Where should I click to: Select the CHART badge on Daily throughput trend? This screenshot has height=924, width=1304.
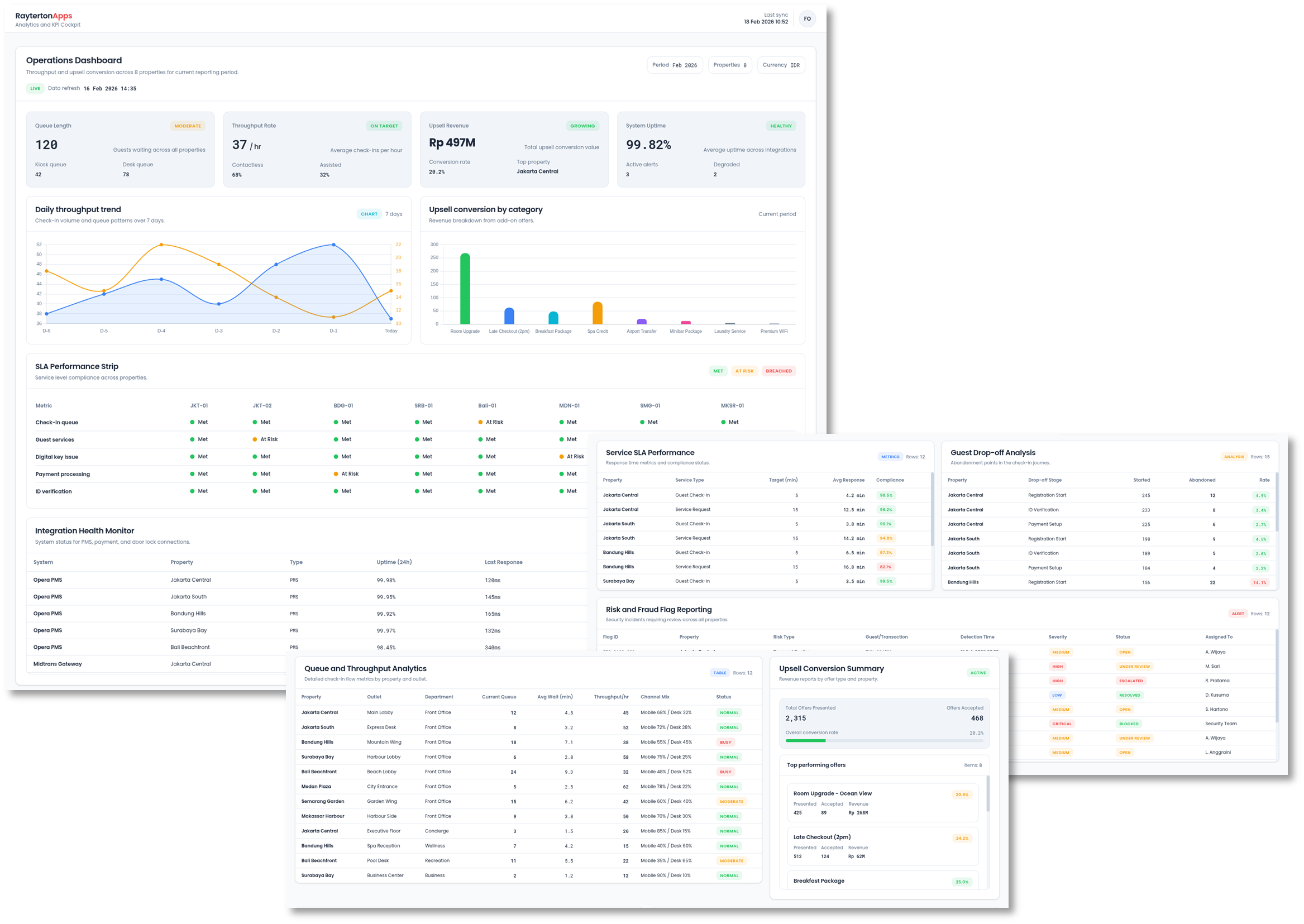(369, 214)
